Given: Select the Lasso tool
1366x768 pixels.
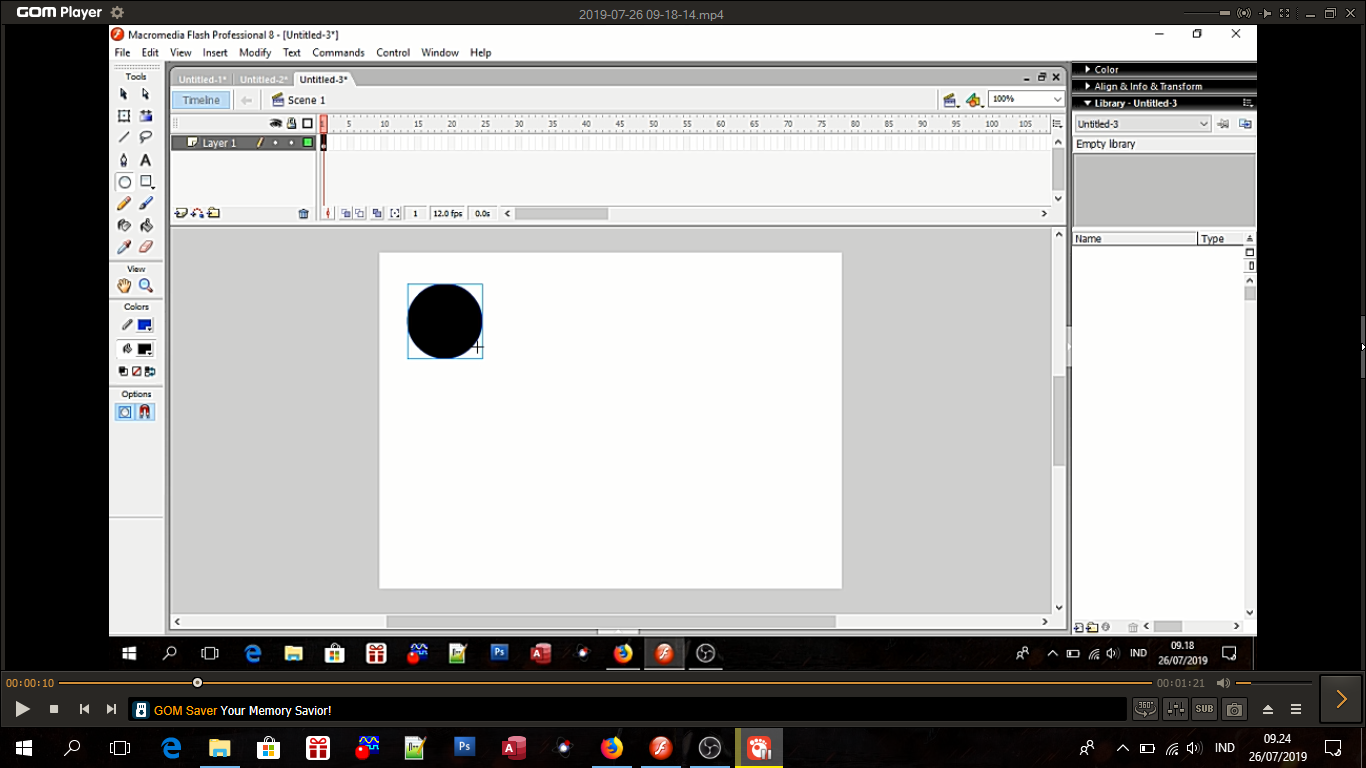Looking at the screenshot, I should click(146, 137).
